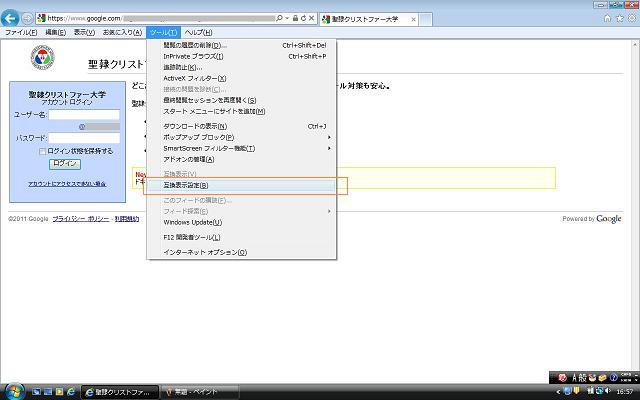
Task: Click the yellow shield security tray icon
Action: point(577,391)
